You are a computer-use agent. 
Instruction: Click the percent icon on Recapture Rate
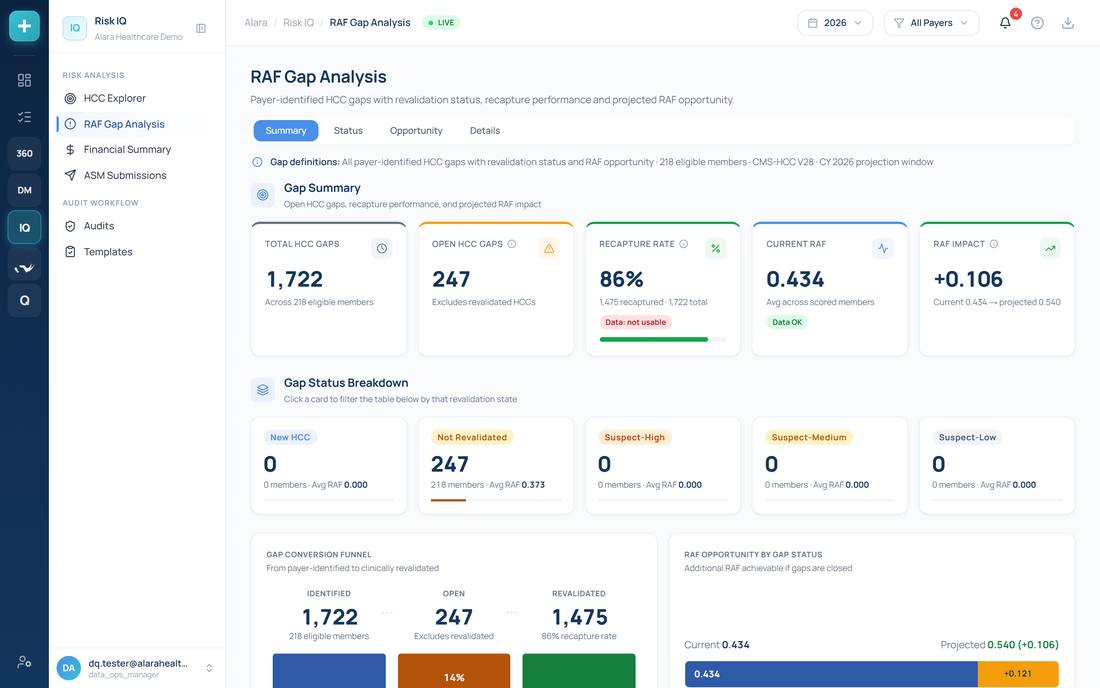coord(716,248)
